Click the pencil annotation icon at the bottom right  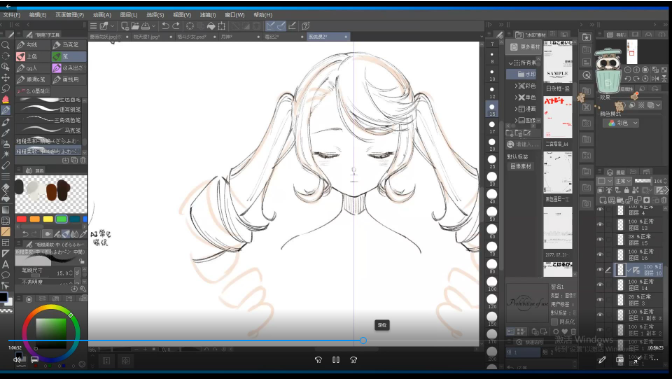pos(602,360)
